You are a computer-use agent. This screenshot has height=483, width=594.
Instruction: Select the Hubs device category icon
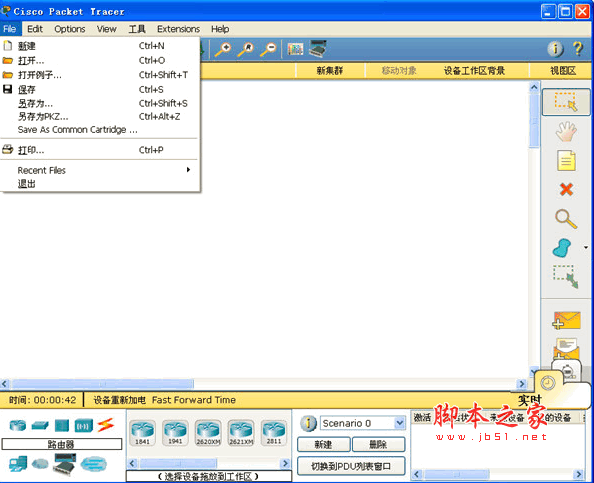click(x=62, y=425)
